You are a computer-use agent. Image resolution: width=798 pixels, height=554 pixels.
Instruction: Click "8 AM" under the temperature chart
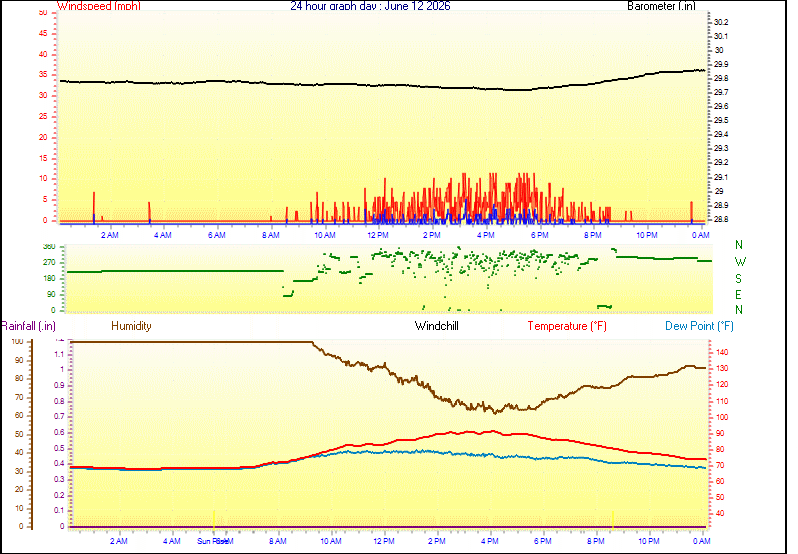click(x=278, y=541)
